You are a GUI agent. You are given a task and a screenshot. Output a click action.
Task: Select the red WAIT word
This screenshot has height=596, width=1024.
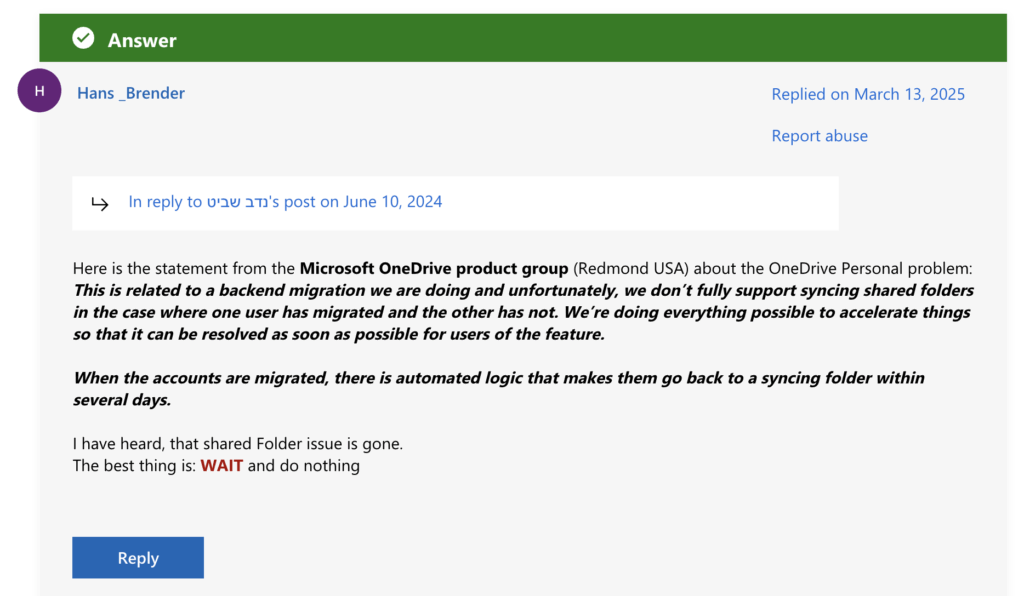point(221,465)
